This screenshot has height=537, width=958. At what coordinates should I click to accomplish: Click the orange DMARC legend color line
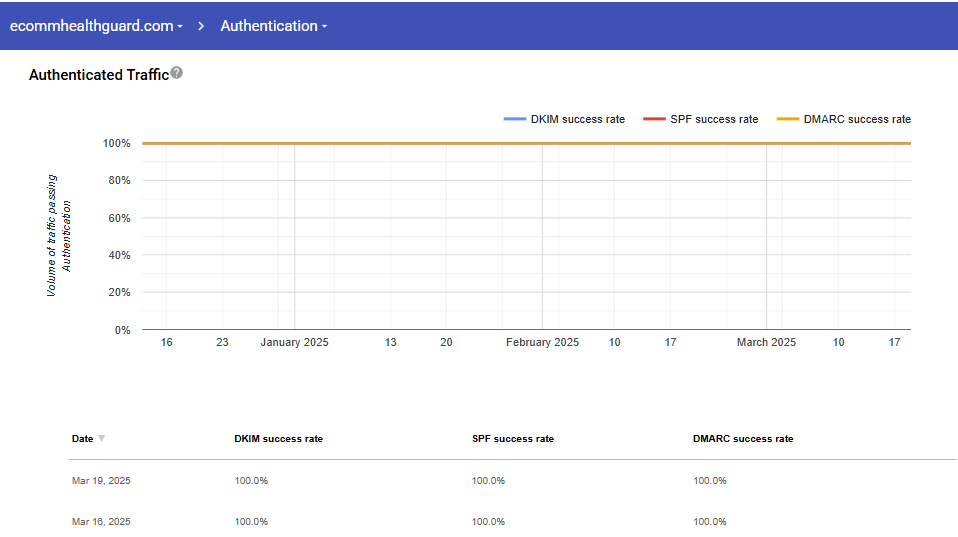[x=788, y=119]
